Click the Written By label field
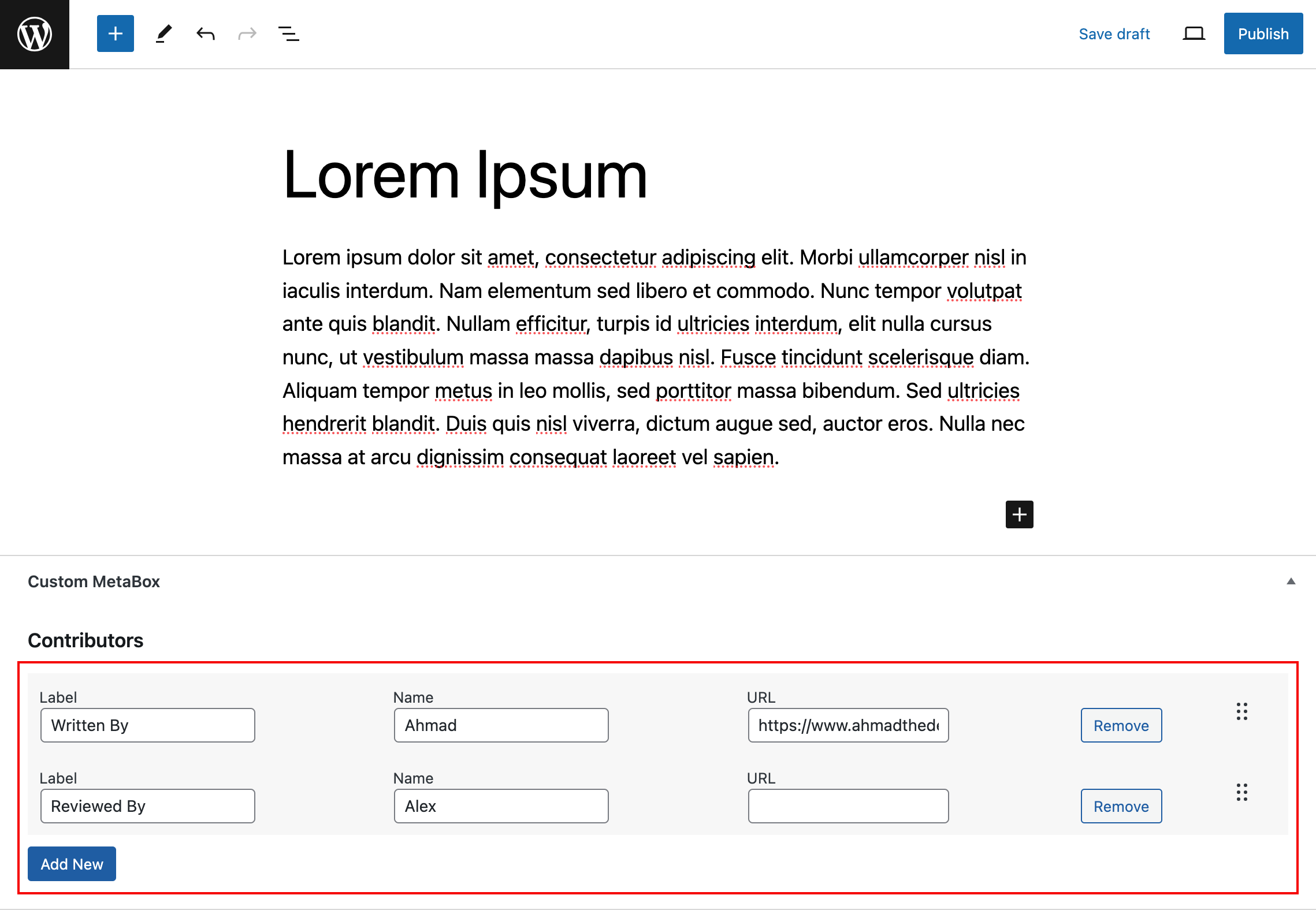 click(147, 725)
